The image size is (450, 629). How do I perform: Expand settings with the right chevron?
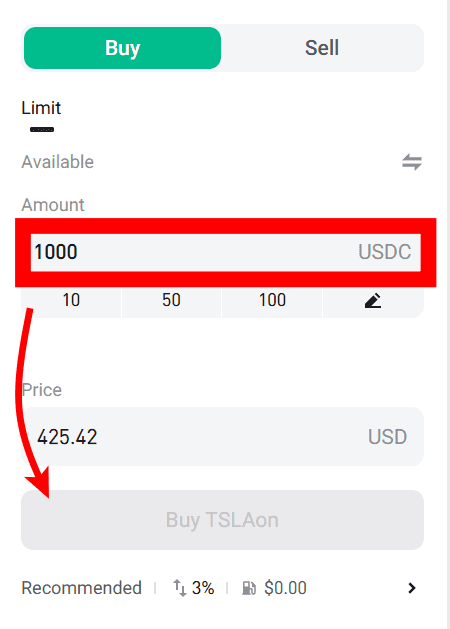pyautogui.click(x=411, y=588)
